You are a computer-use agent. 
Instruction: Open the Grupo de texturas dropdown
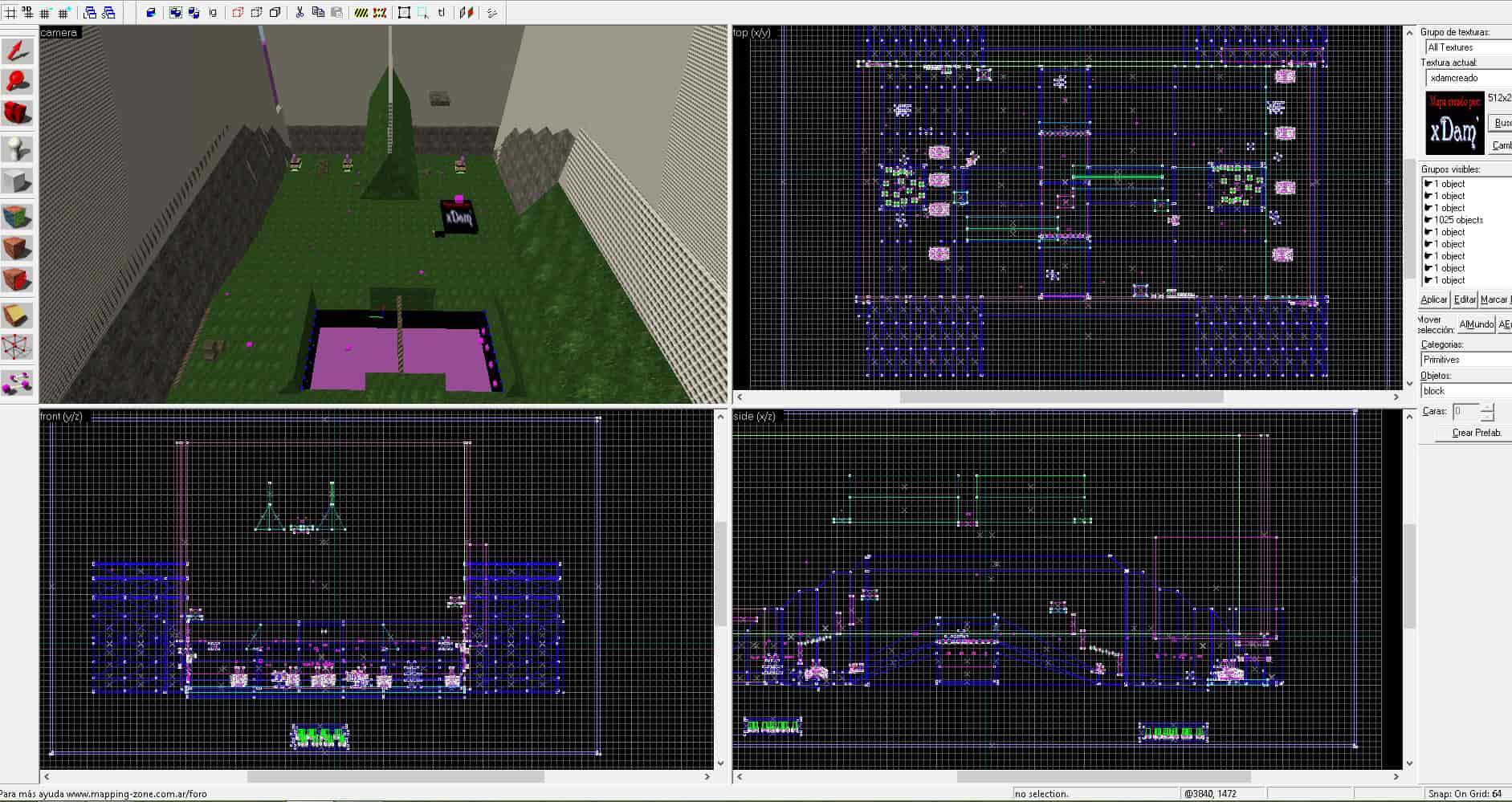1469,47
